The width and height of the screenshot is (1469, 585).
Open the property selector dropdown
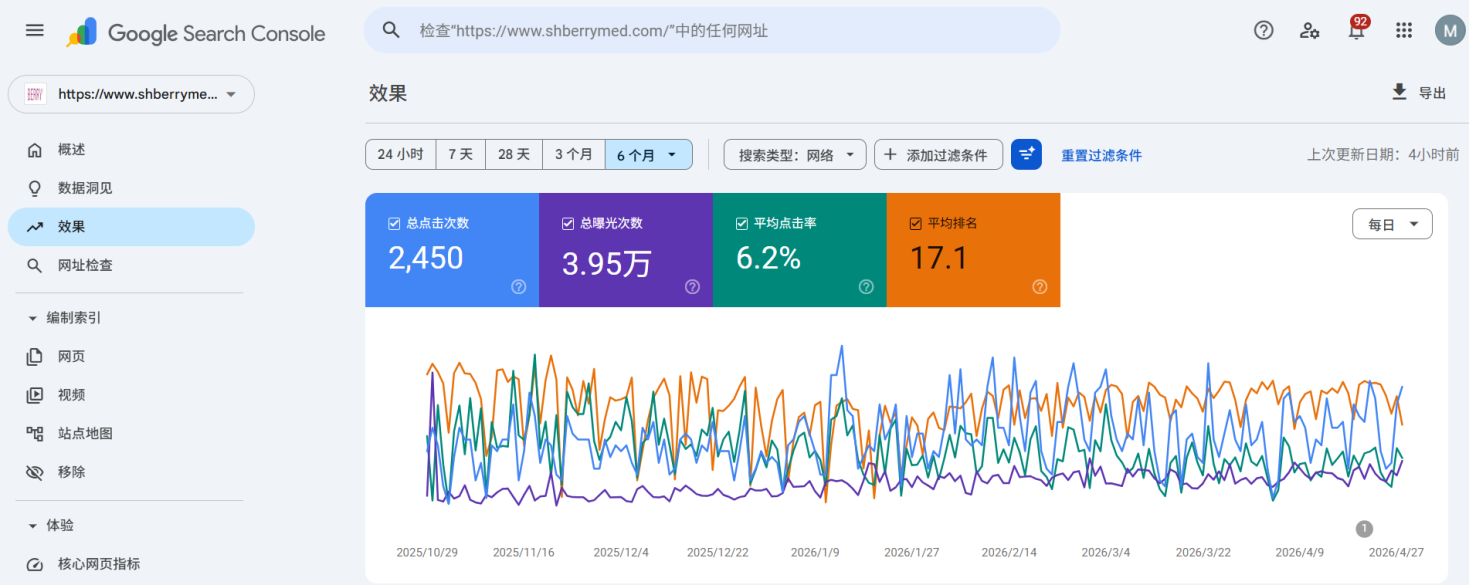coord(131,94)
